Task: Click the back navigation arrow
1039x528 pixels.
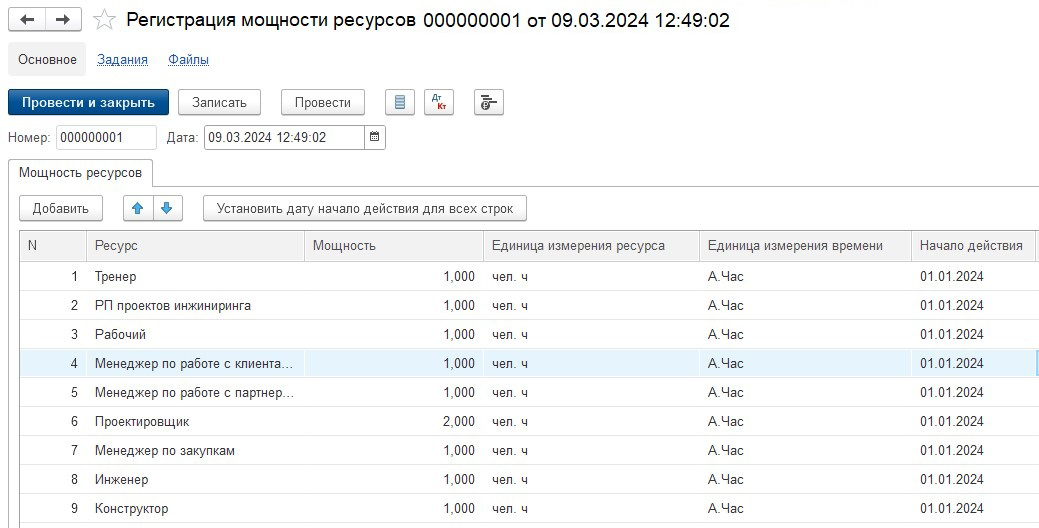Action: point(28,20)
